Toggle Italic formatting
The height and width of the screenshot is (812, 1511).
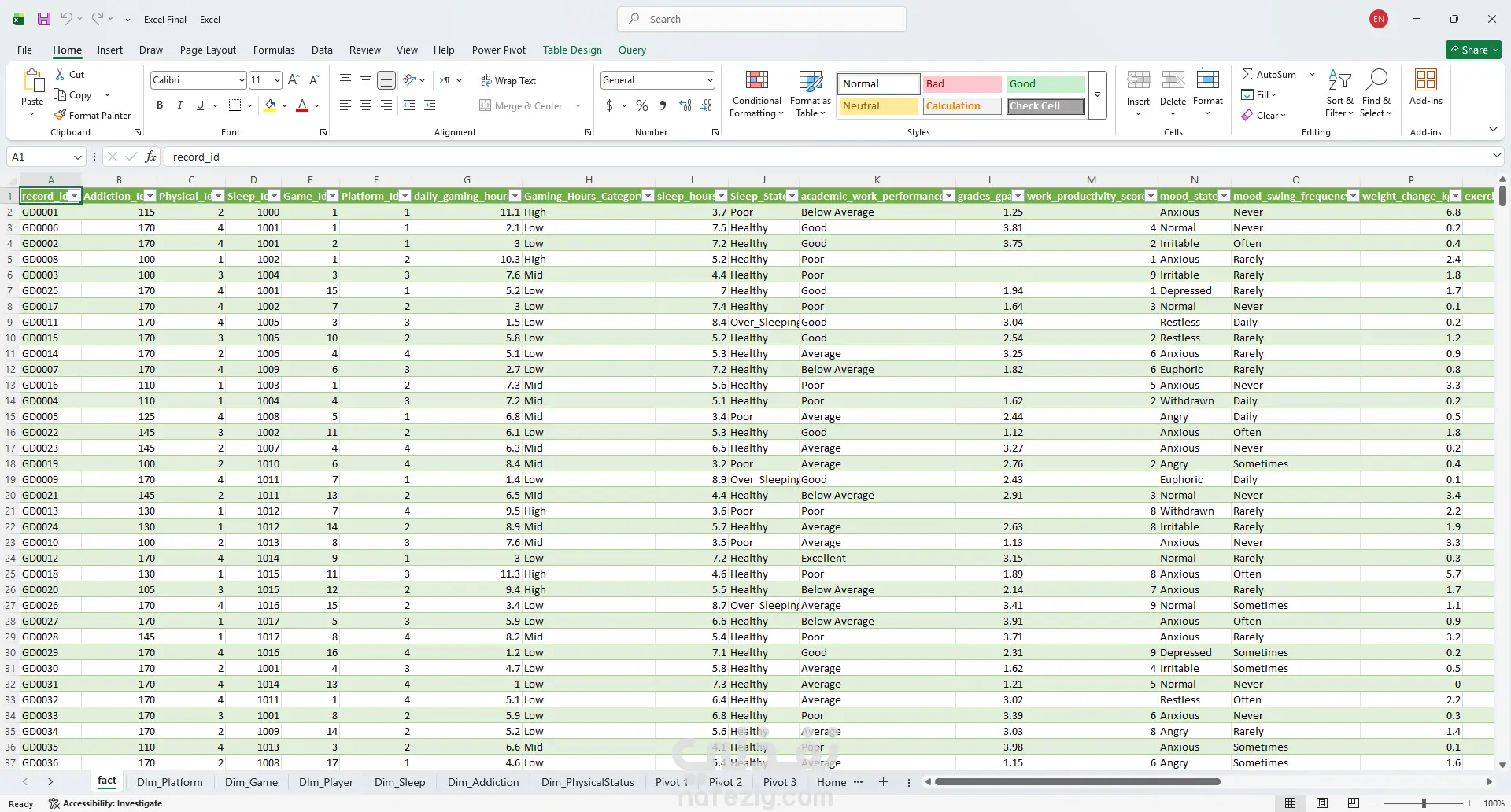[179, 105]
